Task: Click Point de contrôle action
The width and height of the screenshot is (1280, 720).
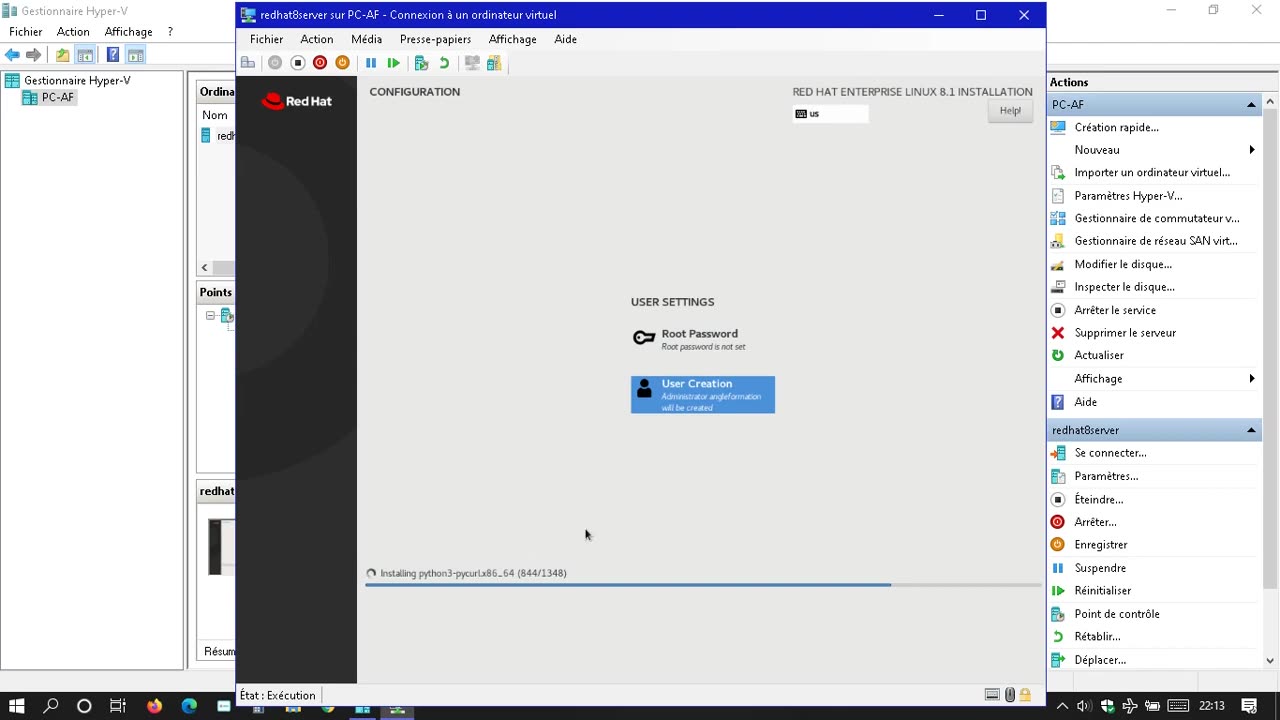Action: pyautogui.click(x=1117, y=614)
